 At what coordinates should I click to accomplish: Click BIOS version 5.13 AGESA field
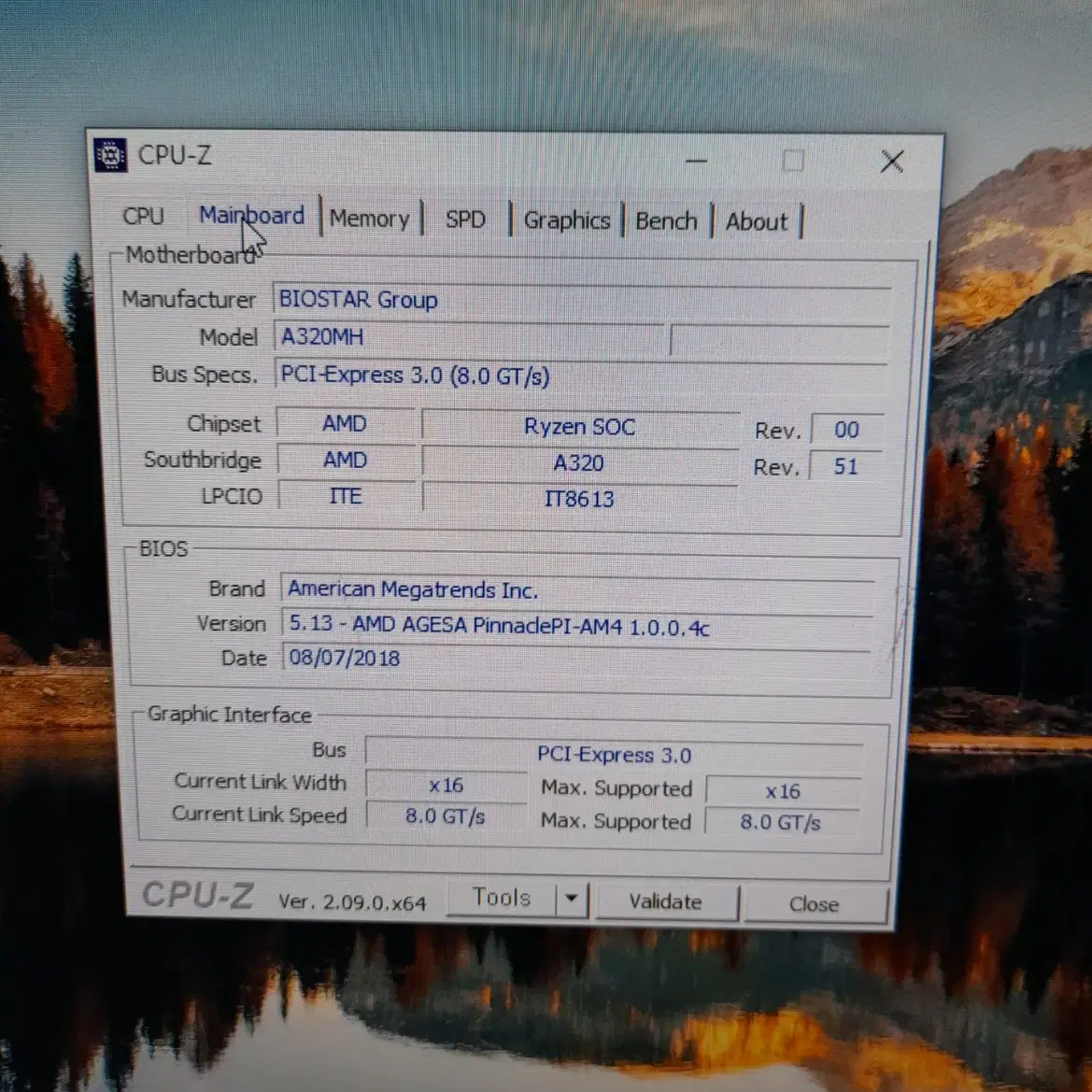pos(576,626)
